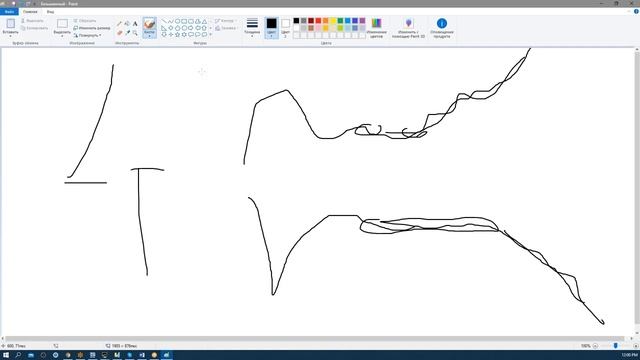
Task: Click the Cut button in the clipboard group
Action: click(32, 20)
